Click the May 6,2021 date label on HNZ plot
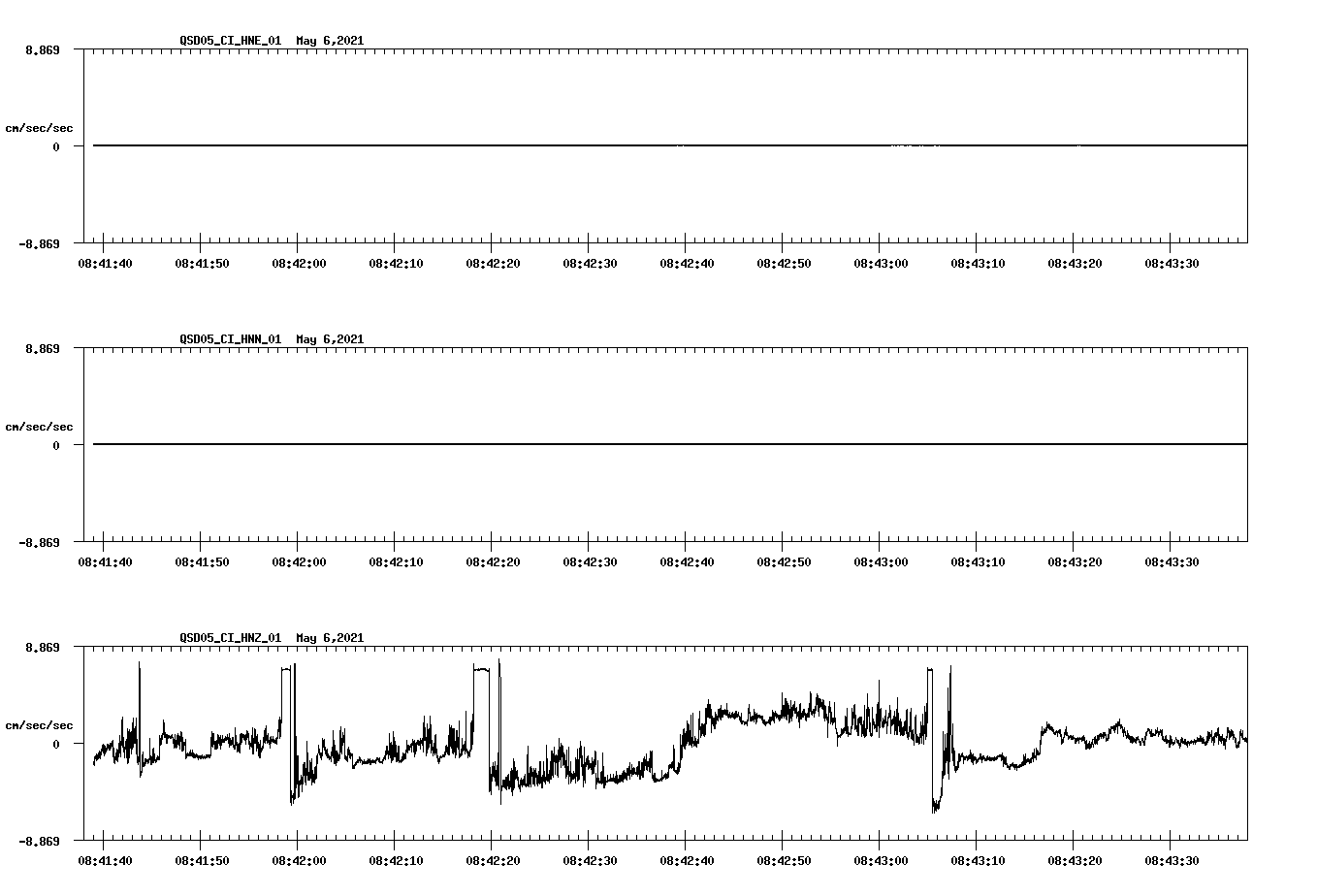1317x896 pixels. pos(330,638)
